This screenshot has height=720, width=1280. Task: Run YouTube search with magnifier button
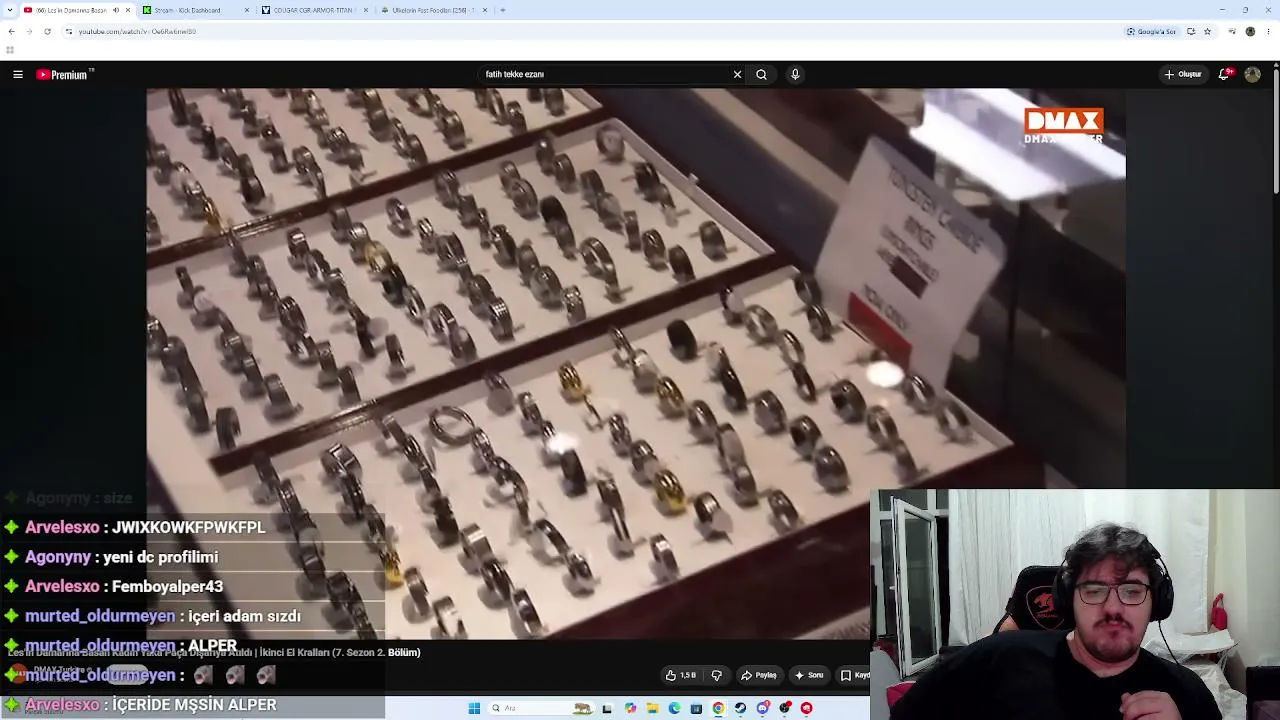(761, 74)
